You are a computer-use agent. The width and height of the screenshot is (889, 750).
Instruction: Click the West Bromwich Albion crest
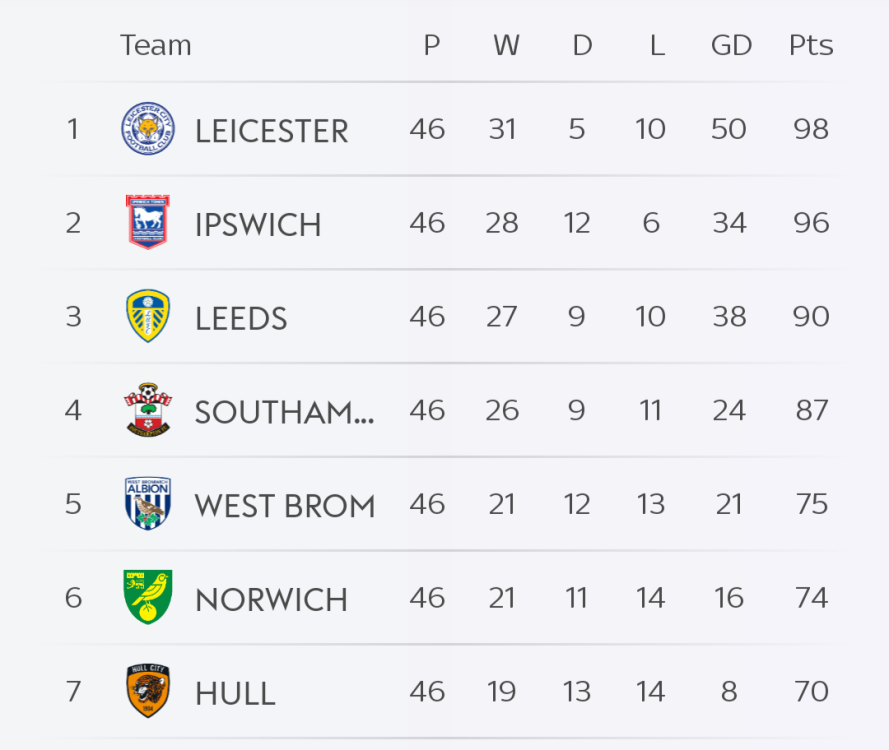[148, 503]
